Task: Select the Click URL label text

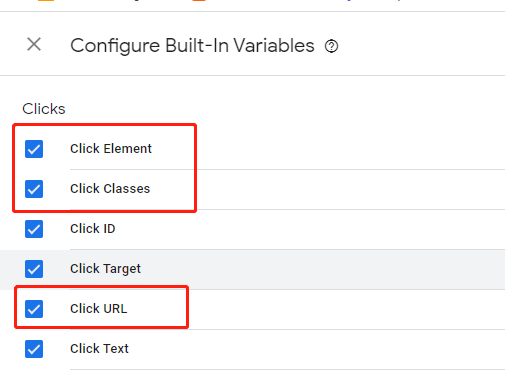Action: tap(99, 309)
